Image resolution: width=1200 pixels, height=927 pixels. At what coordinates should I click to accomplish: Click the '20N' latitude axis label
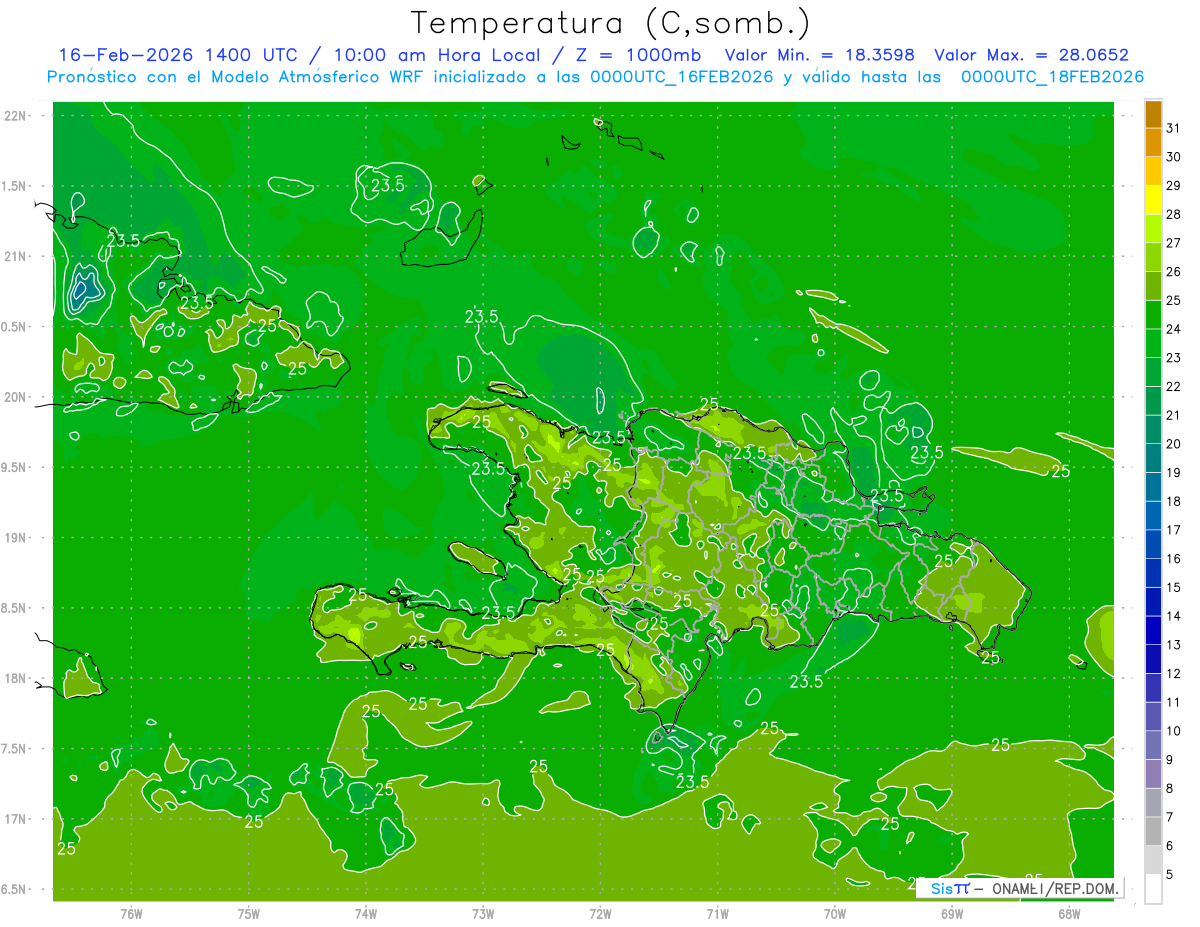pos(16,397)
